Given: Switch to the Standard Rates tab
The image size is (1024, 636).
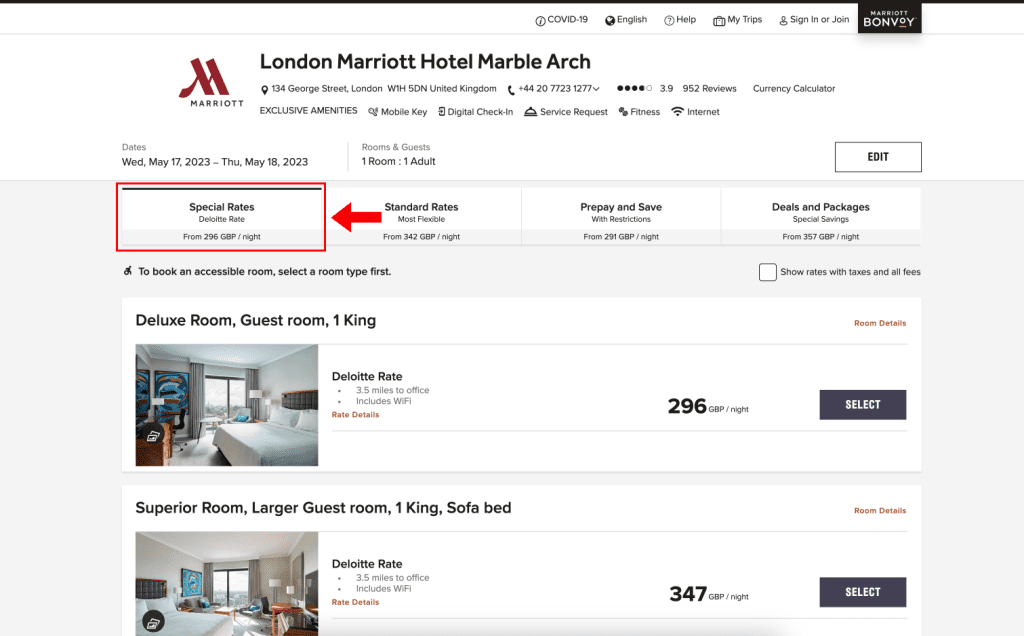Looking at the screenshot, I should point(421,217).
